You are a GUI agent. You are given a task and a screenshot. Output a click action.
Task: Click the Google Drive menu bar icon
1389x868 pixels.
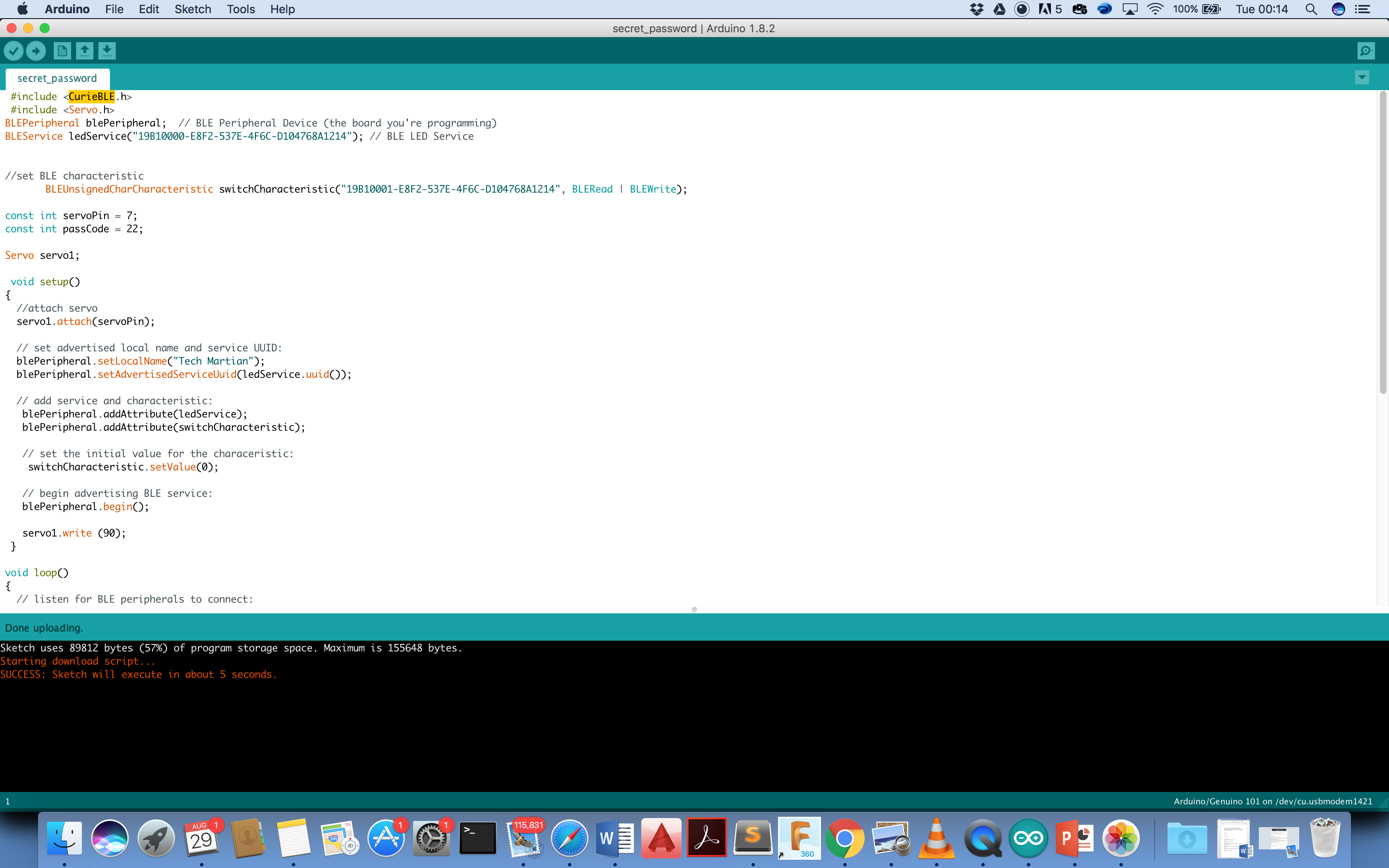(999, 9)
